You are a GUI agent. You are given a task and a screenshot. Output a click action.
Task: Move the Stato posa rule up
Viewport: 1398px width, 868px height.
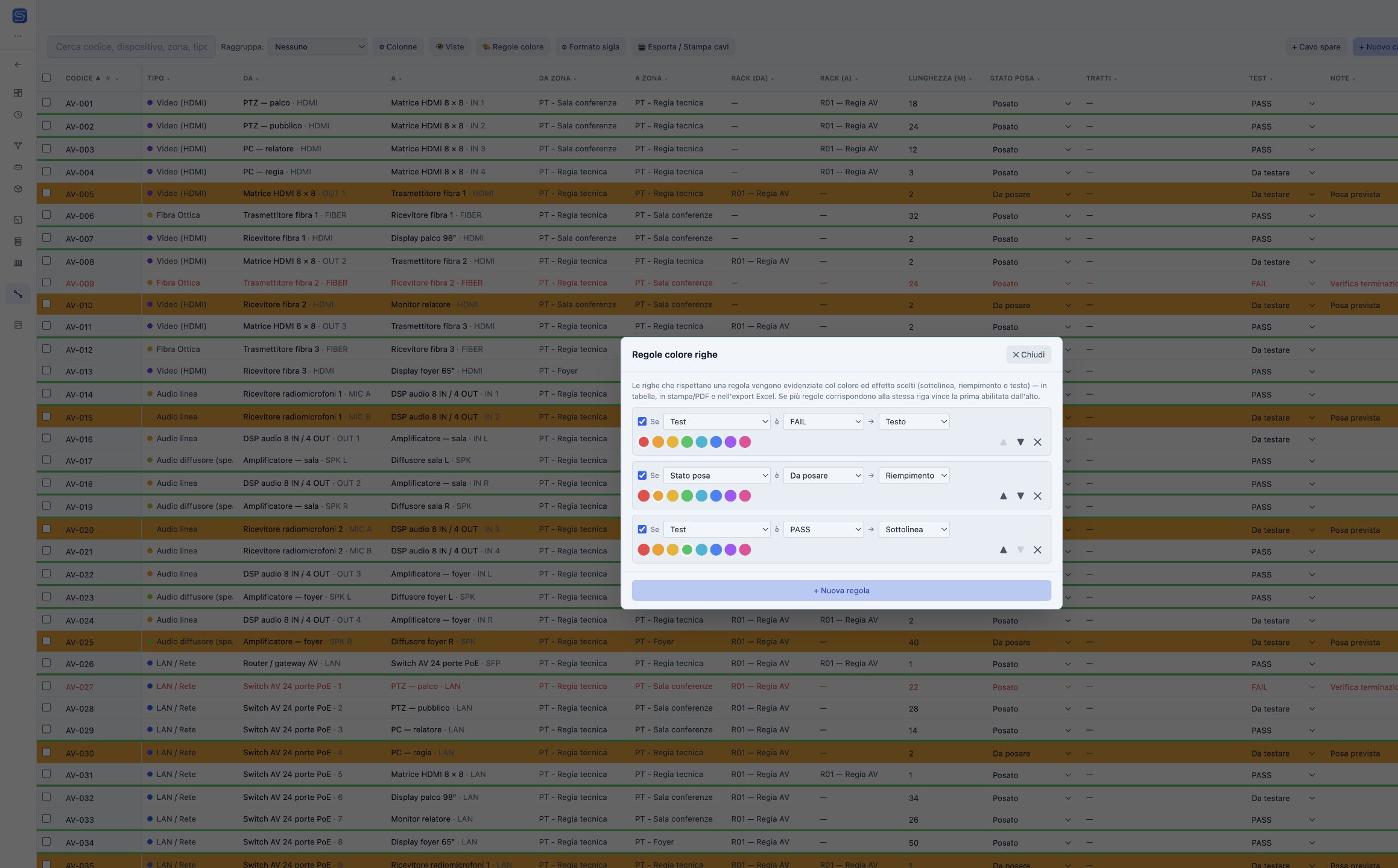[1003, 496]
